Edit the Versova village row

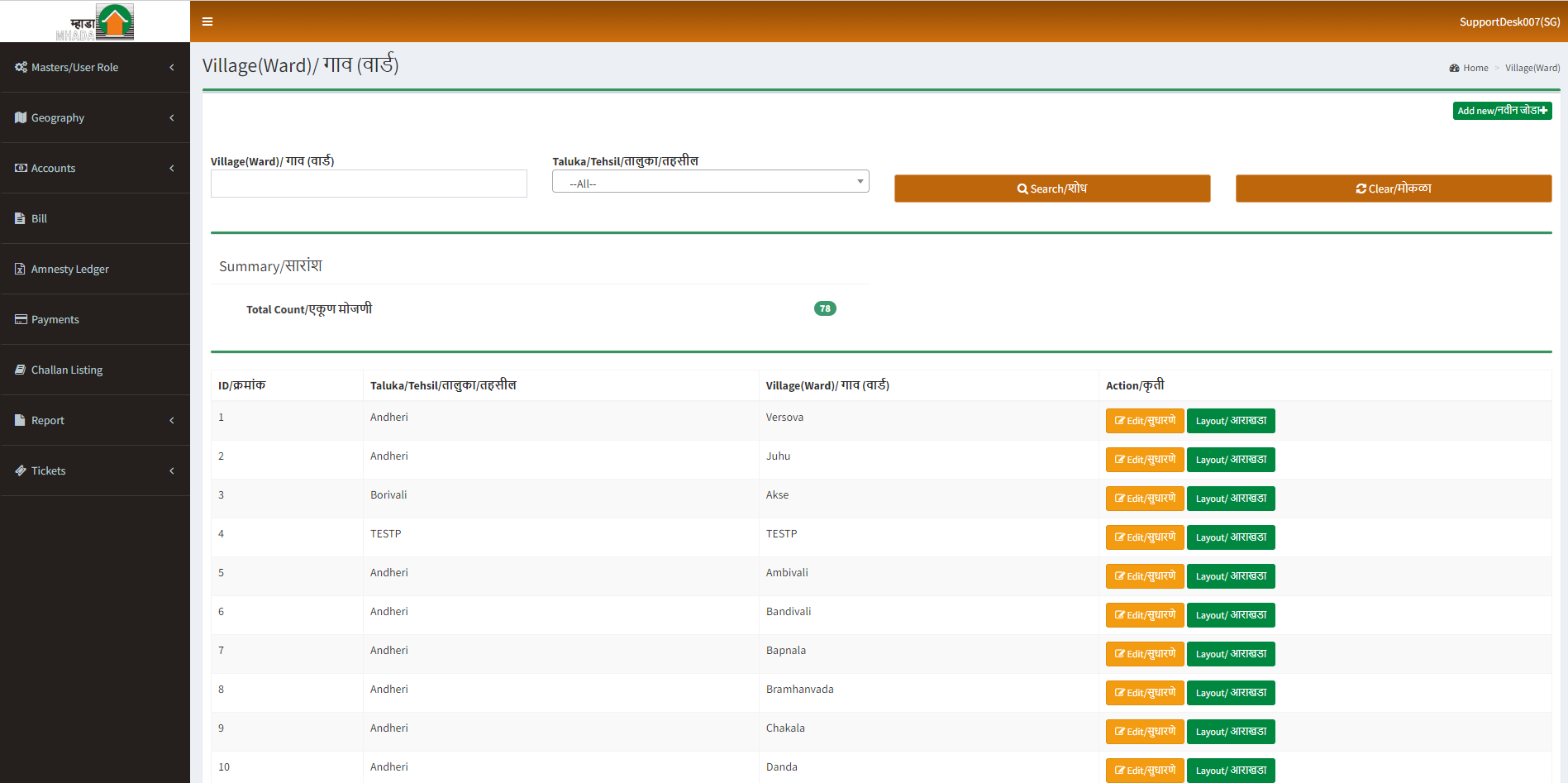[1145, 421]
